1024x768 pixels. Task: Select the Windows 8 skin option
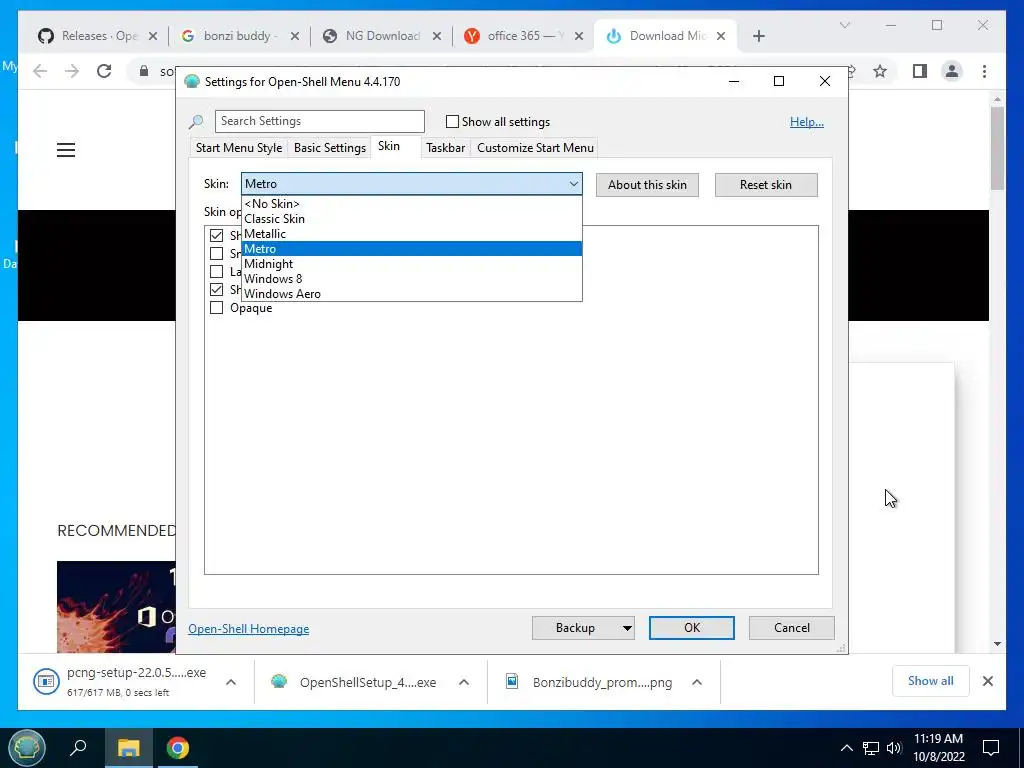pyautogui.click(x=411, y=279)
